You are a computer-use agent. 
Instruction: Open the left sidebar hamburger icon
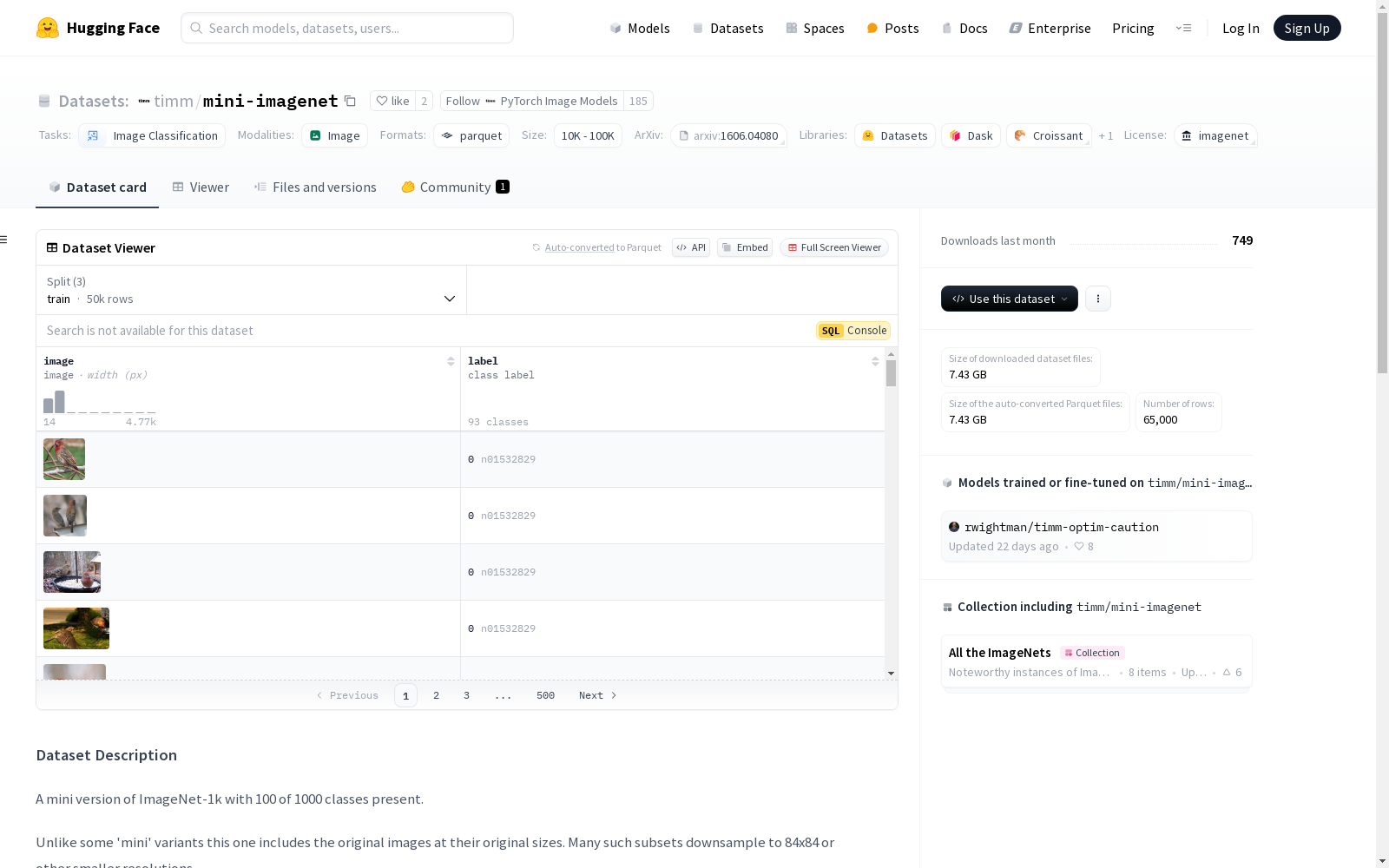point(4,240)
